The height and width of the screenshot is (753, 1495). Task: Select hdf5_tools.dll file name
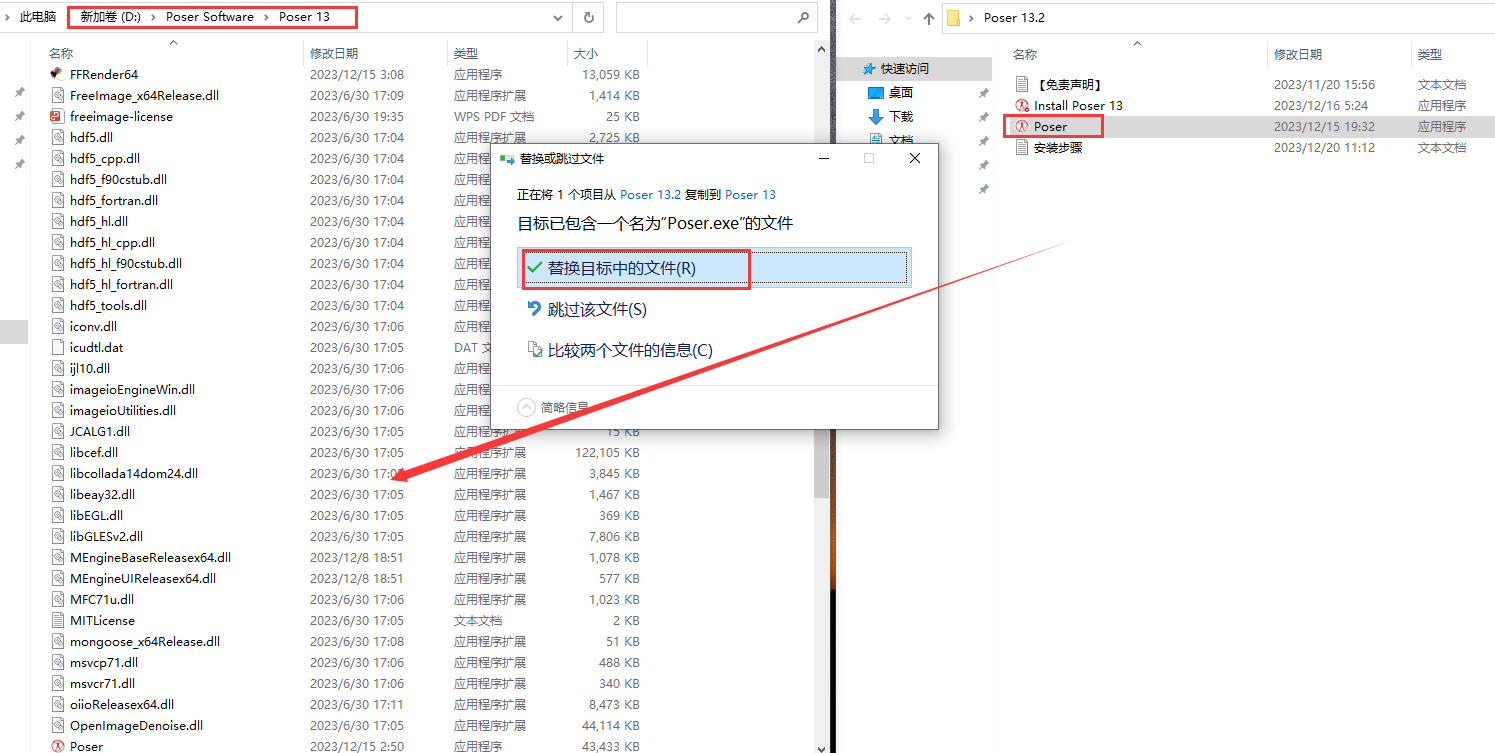109,305
